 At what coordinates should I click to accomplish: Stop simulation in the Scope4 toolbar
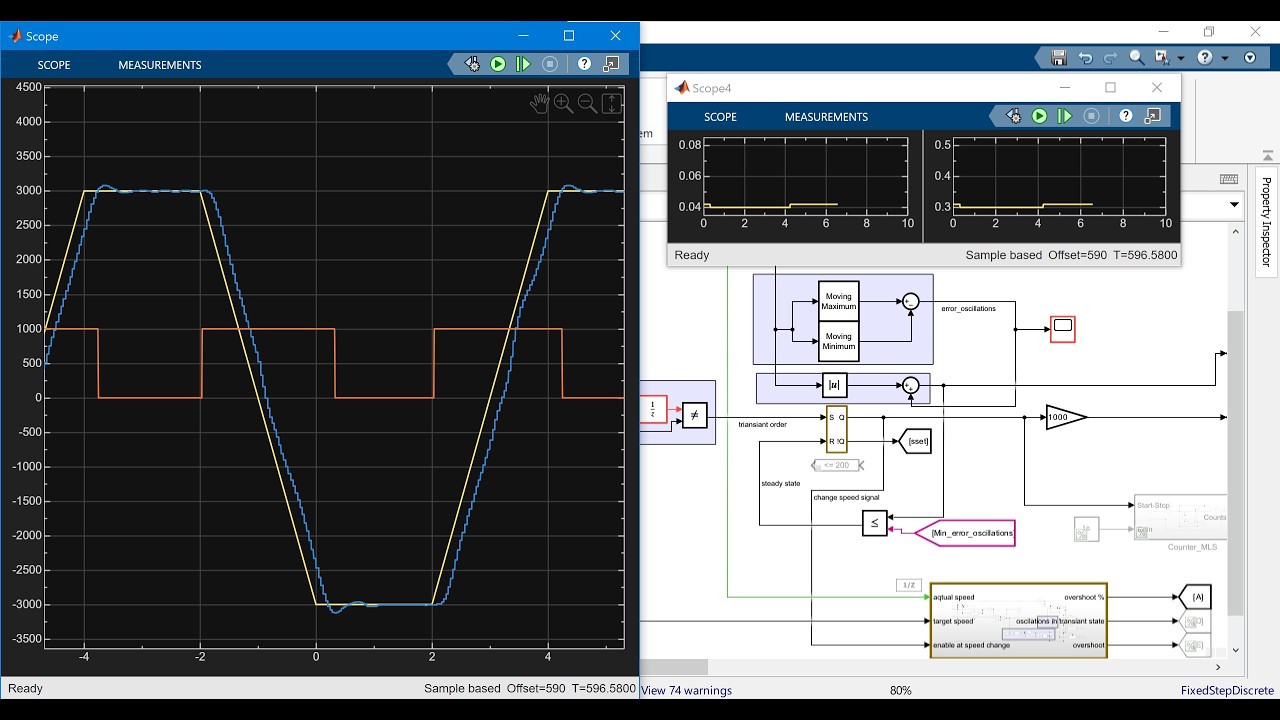1091,116
